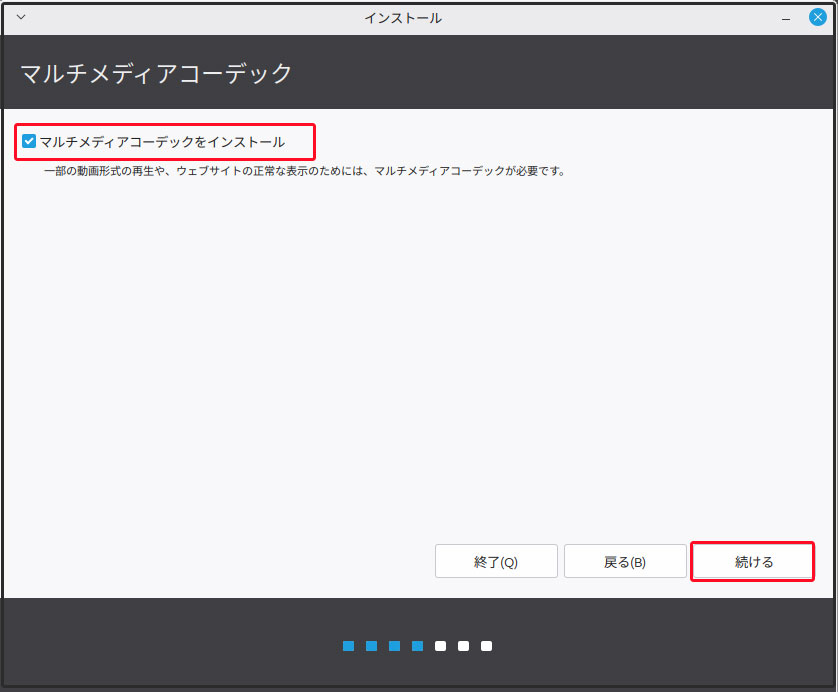
Task: Minimize the インストール window
Action: 786,19
